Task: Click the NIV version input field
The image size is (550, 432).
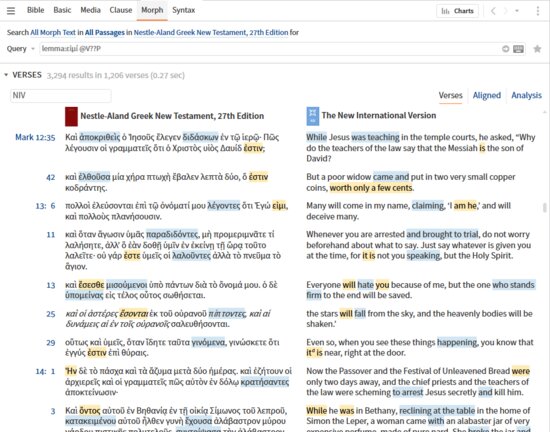Action: [61, 96]
